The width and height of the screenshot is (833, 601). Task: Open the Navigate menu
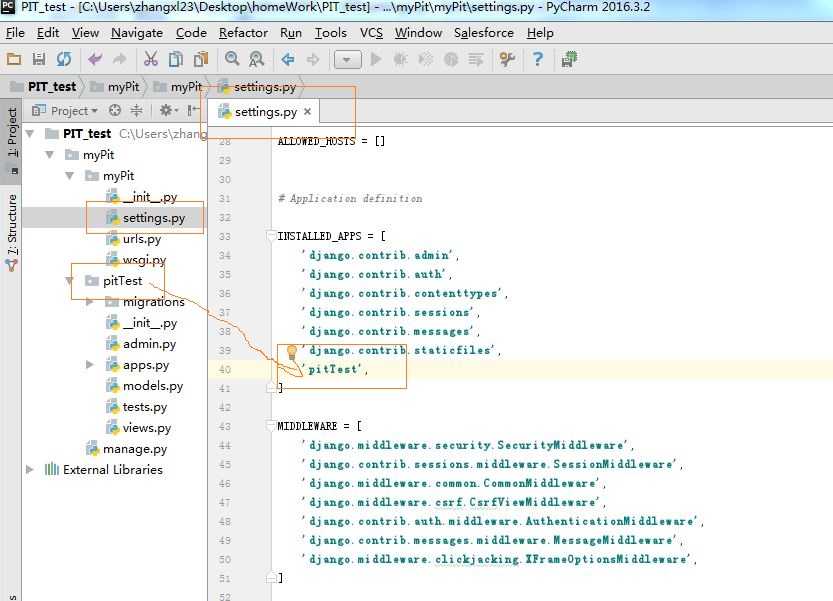[x=137, y=33]
